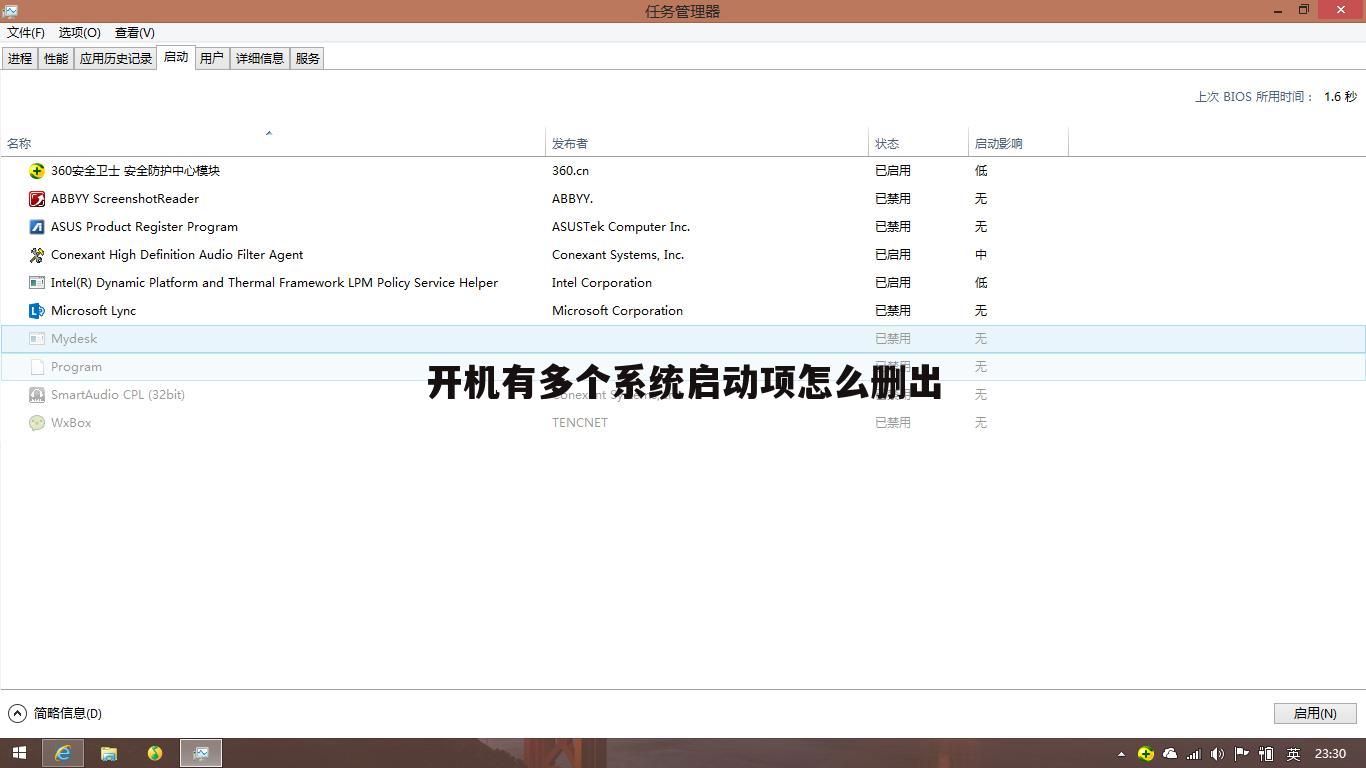Switch to the 服务 tab
1366x768 pixels.
click(308, 59)
